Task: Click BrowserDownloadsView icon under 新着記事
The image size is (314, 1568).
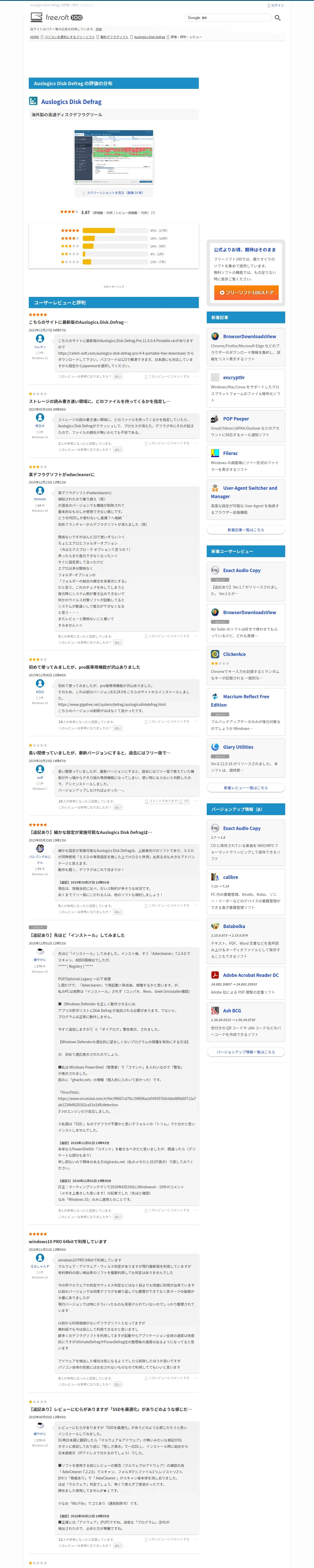Action: 215,336
